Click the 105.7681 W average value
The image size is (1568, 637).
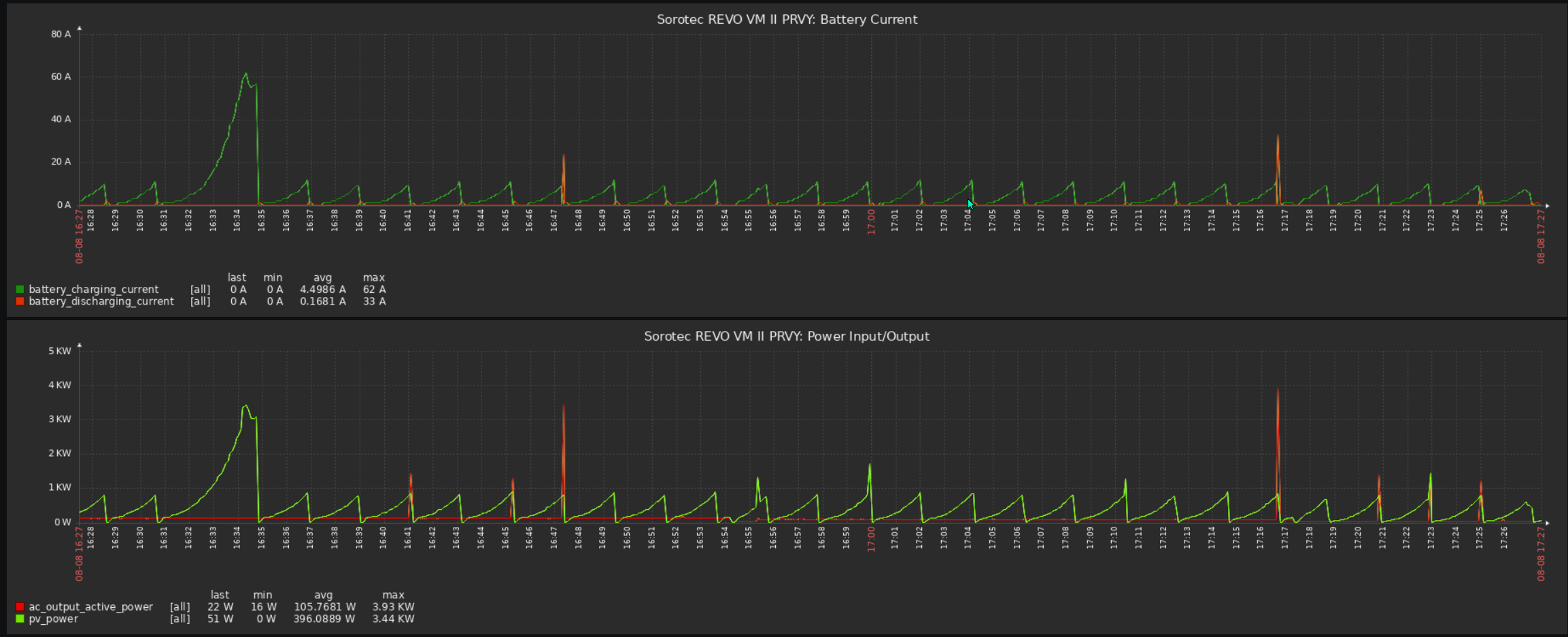(x=324, y=607)
